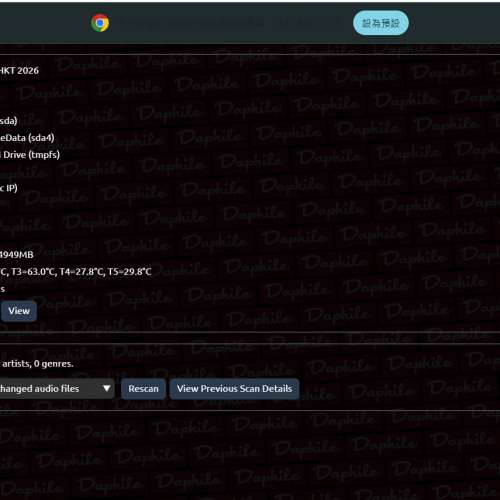The width and height of the screenshot is (500, 500).
Task: Select the 'eData (sda4)' partition text
Action: tap(27, 138)
